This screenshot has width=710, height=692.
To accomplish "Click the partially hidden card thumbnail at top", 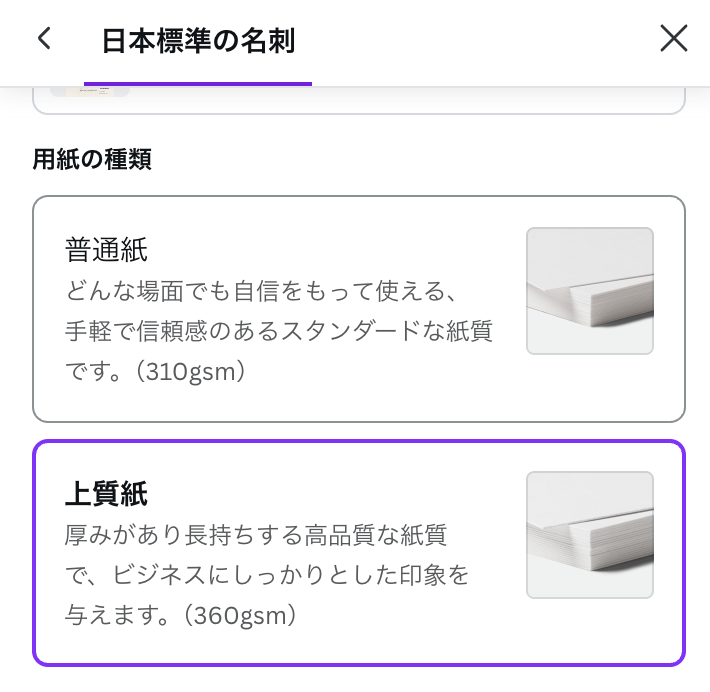I will [x=90, y=91].
